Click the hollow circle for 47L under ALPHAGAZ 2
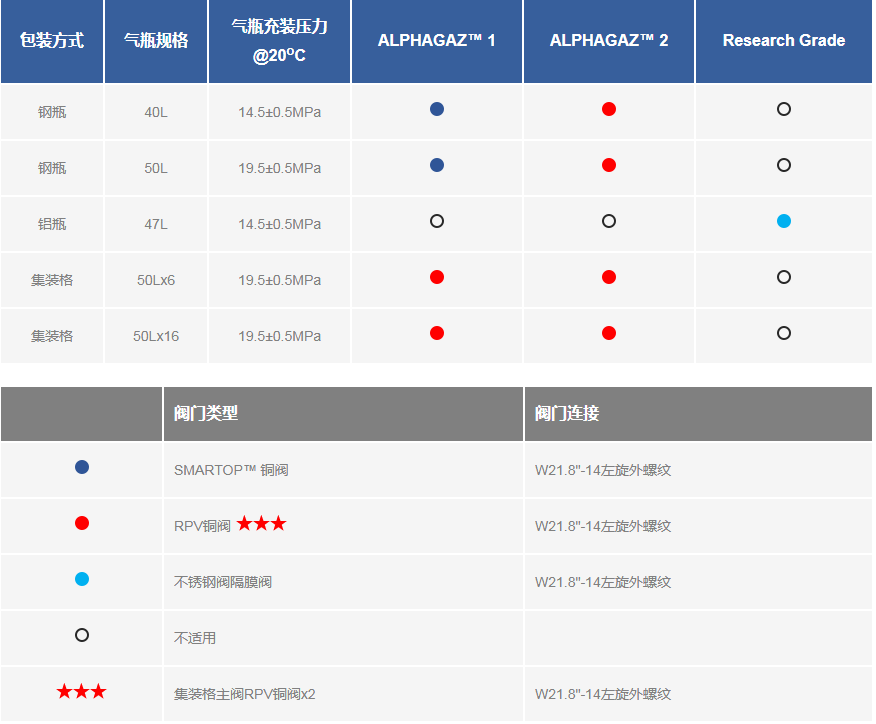Viewport: 876px width, 724px height. coord(609,221)
